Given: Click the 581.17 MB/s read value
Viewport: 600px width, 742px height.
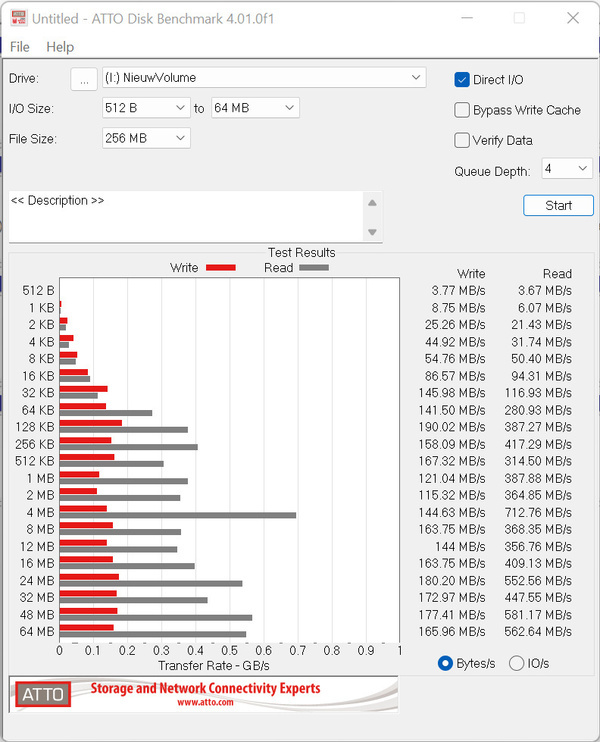Looking at the screenshot, I should tap(538, 615).
